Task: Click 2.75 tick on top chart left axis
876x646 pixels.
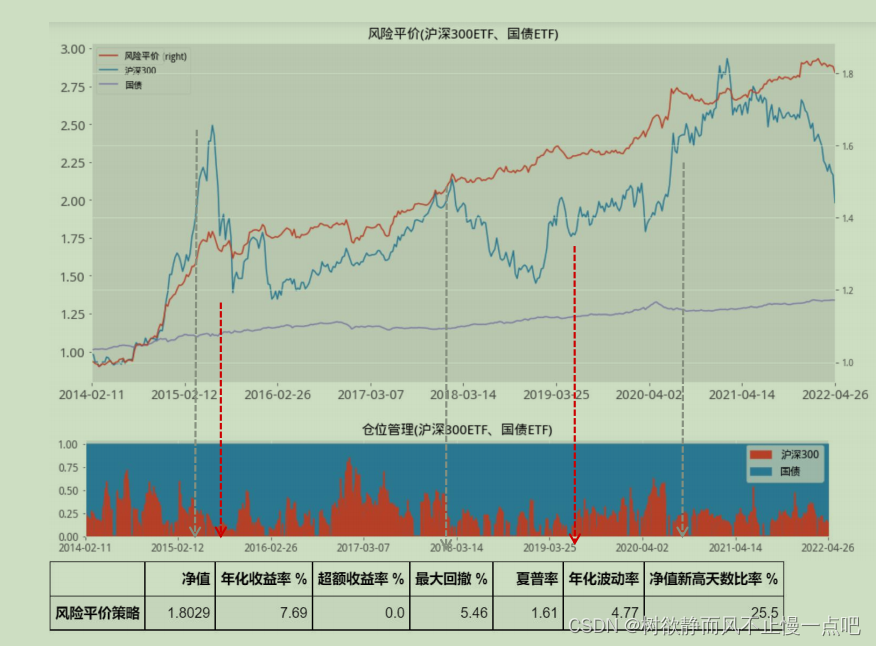Action: (x=73, y=87)
